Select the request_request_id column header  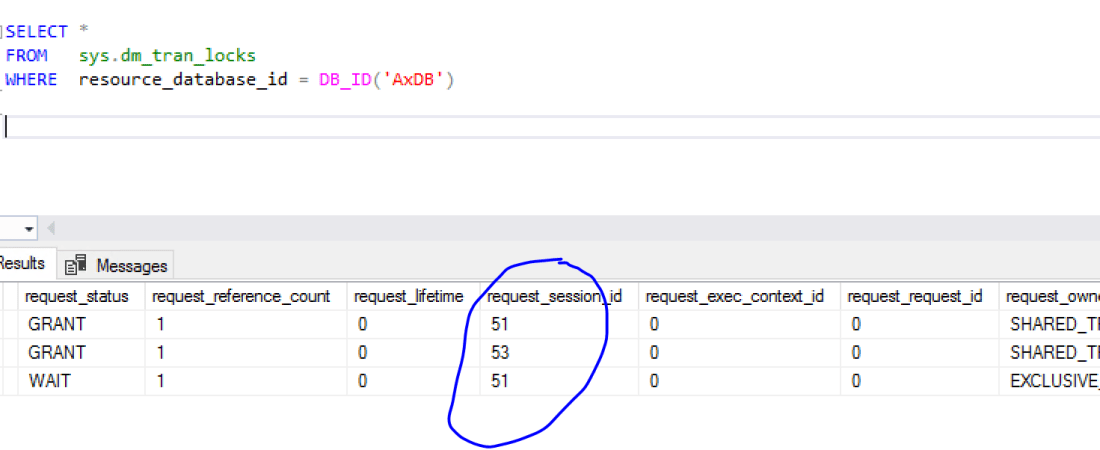coord(915,296)
